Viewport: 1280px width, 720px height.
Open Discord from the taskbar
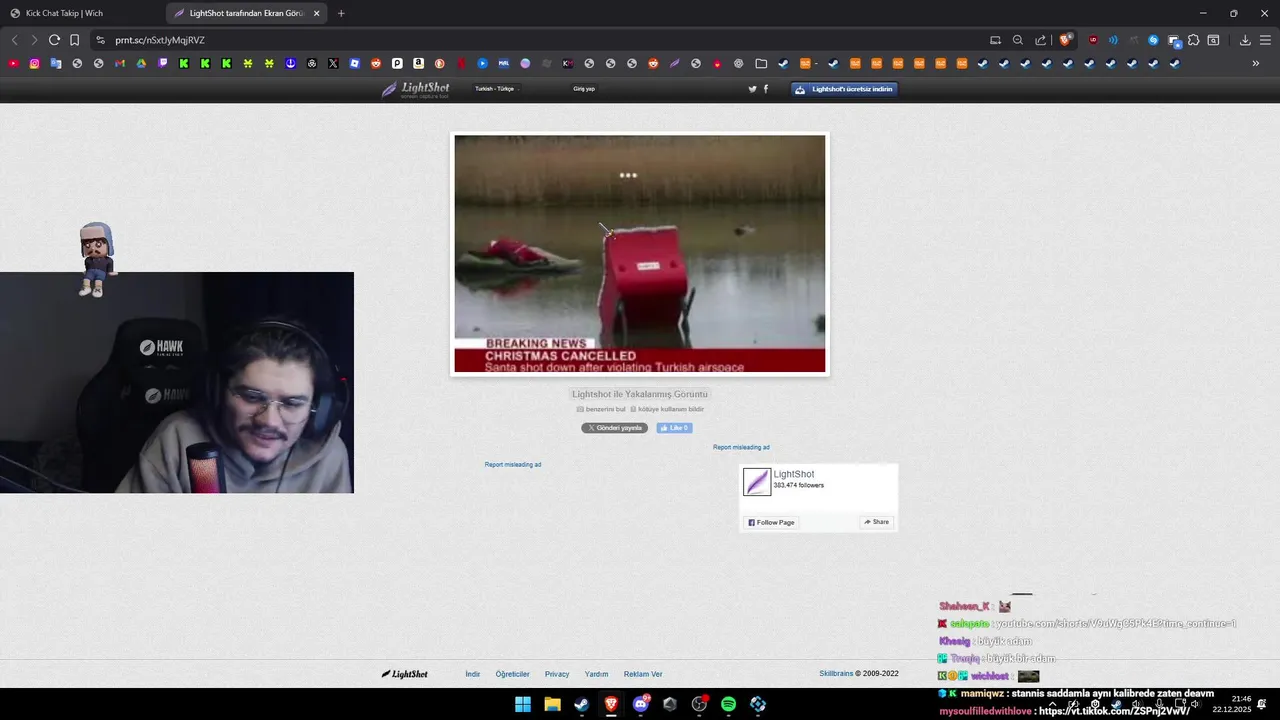(x=640, y=704)
